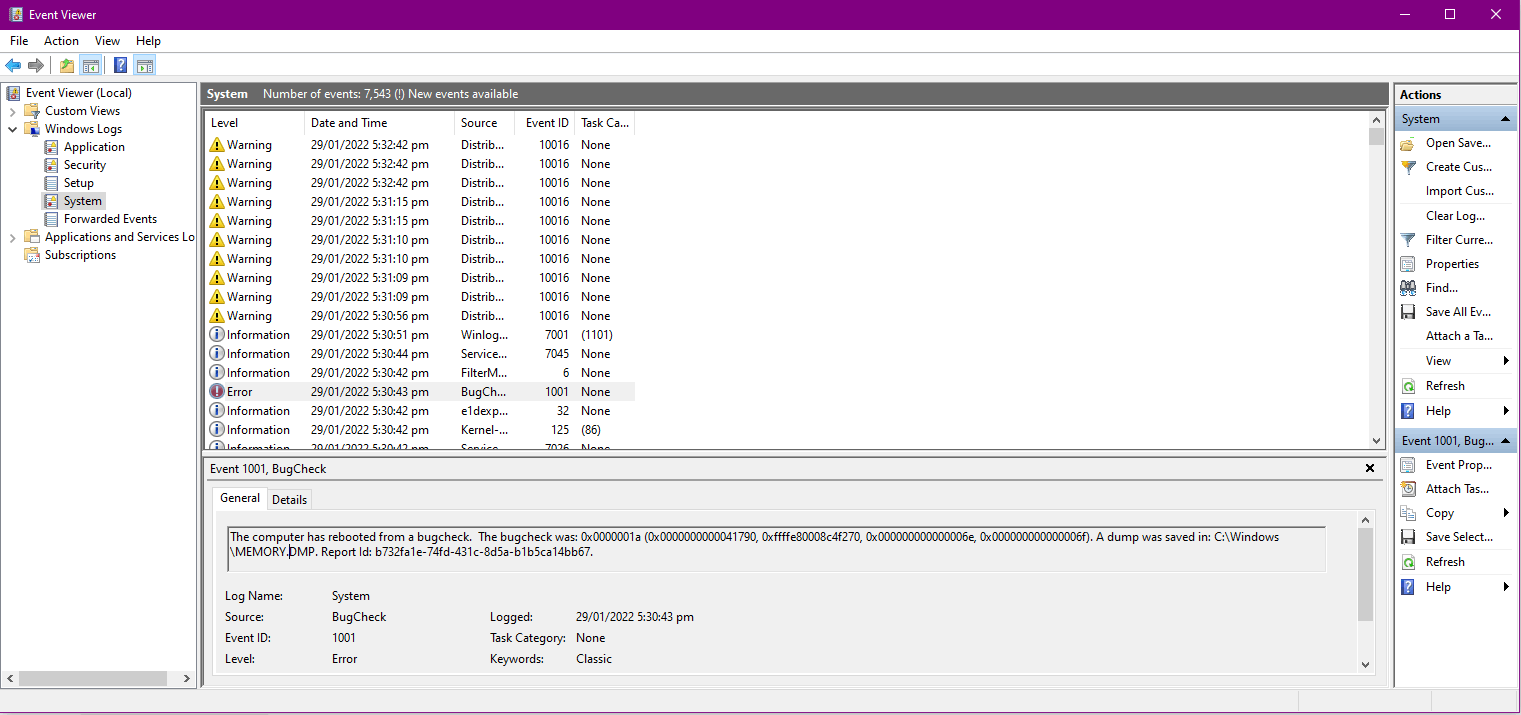Image resolution: width=1521 pixels, height=715 pixels.
Task: Toggle the Action pane toolbar icon
Action: 145,66
